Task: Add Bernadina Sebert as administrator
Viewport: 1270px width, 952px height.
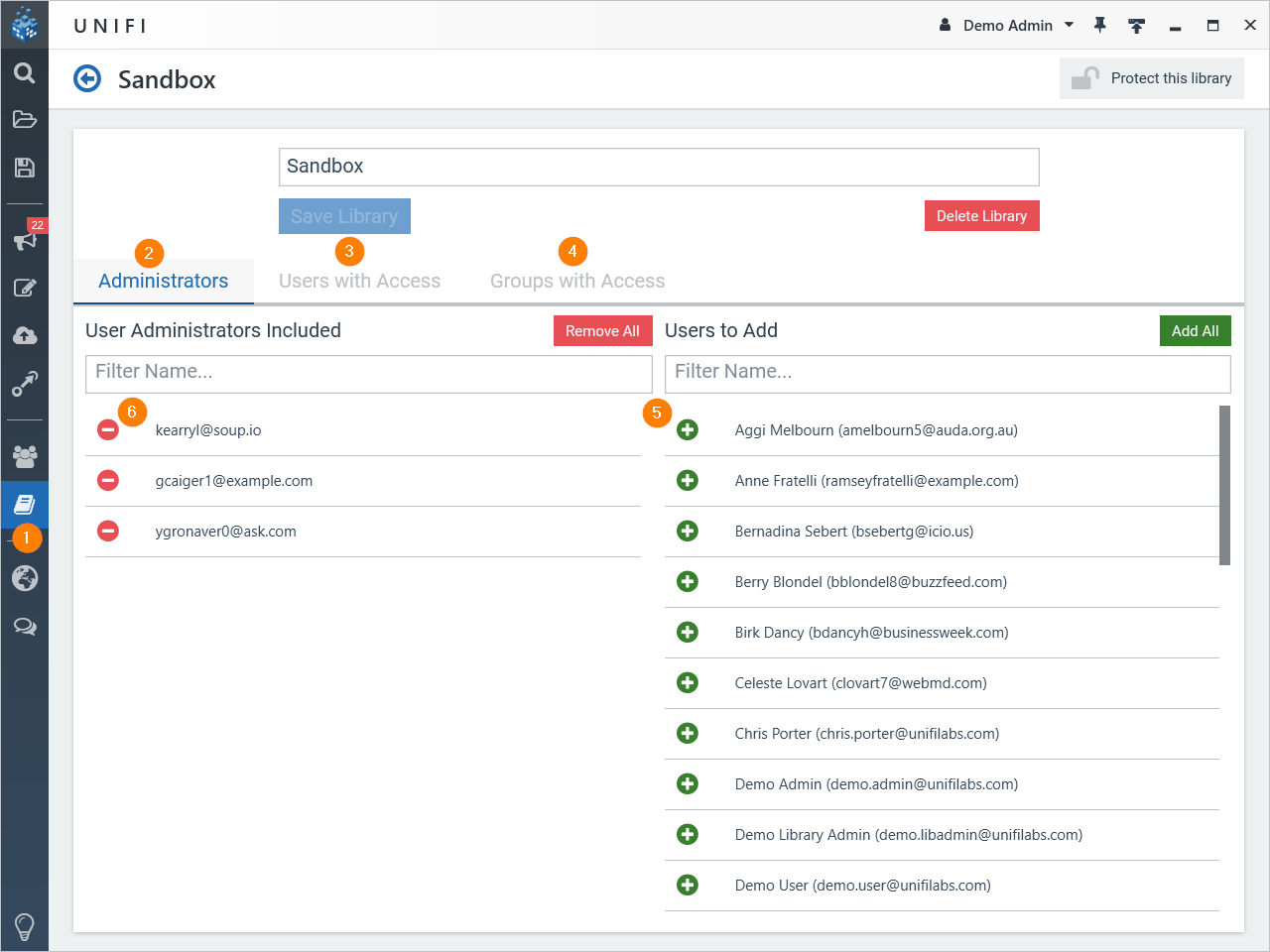Action: pos(688,531)
